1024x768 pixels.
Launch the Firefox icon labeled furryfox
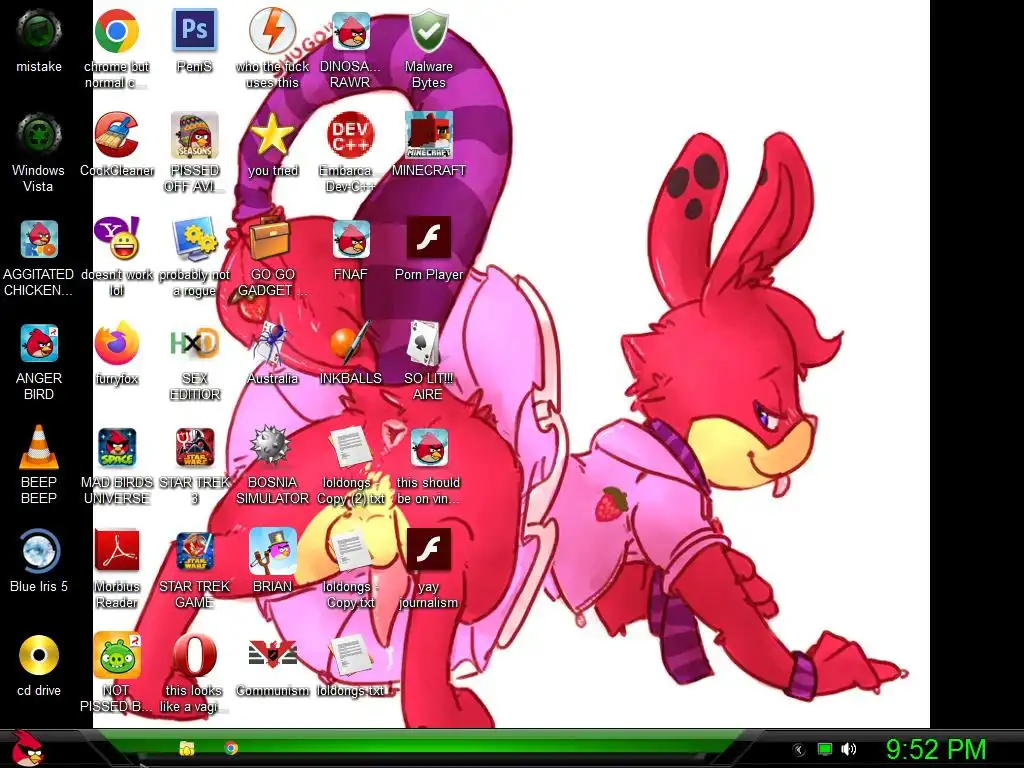pyautogui.click(x=116, y=342)
